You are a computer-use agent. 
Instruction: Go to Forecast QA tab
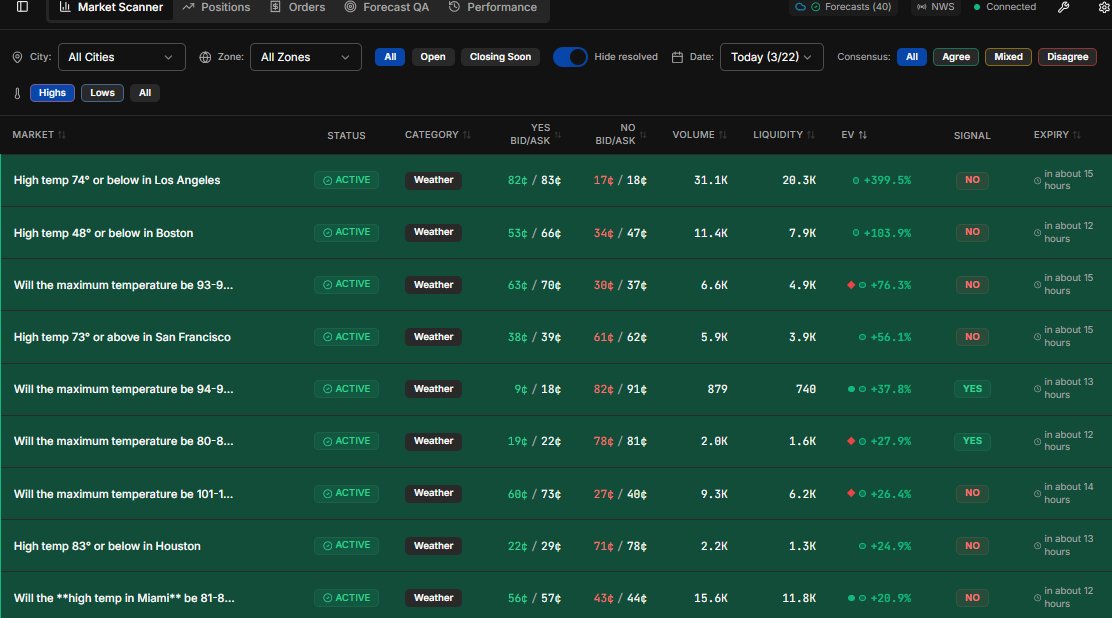point(387,7)
